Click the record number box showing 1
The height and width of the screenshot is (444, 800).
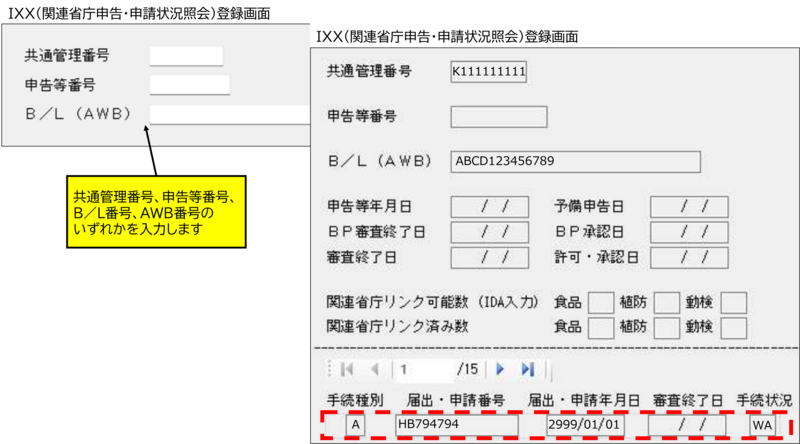pos(423,369)
